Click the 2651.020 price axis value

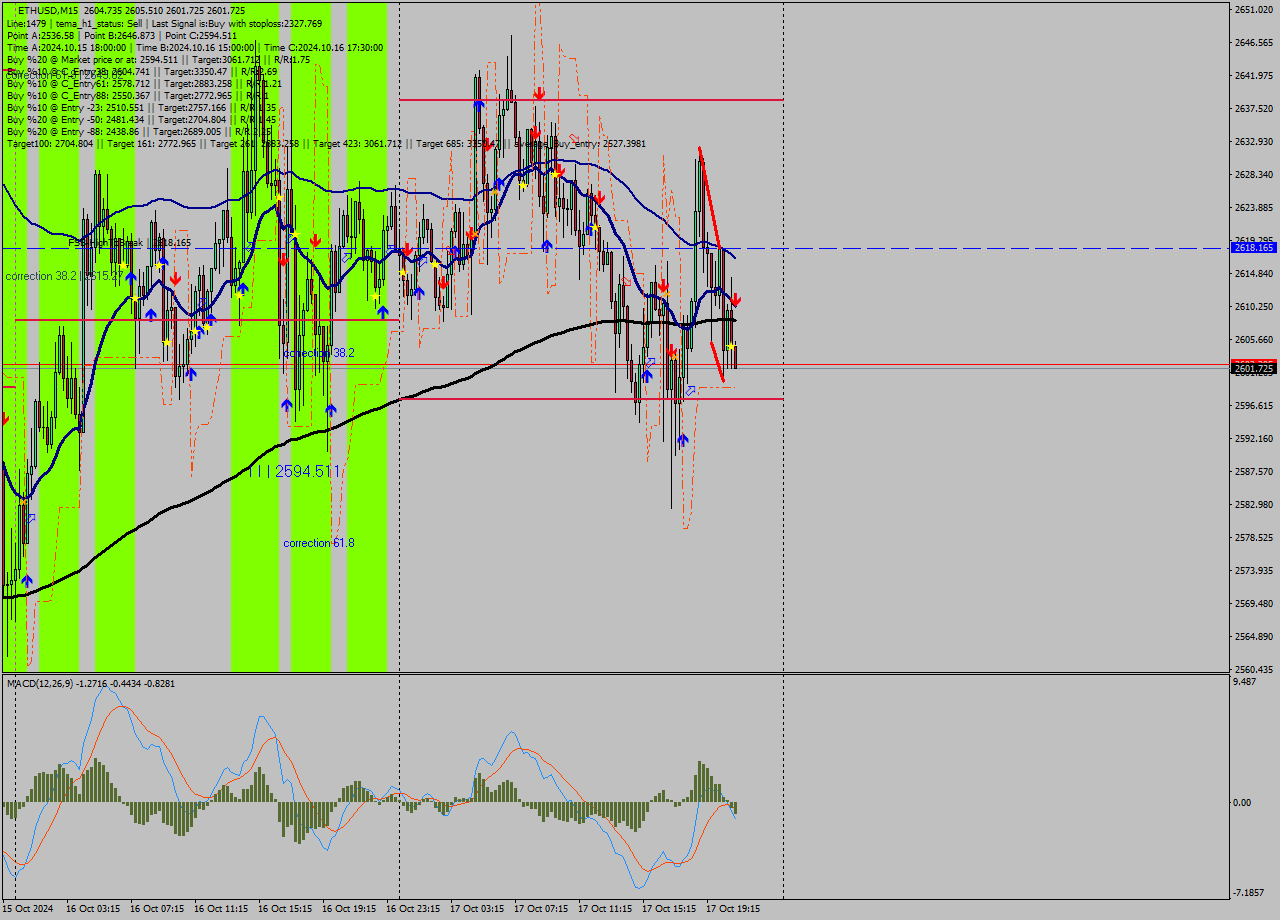(1253, 9)
